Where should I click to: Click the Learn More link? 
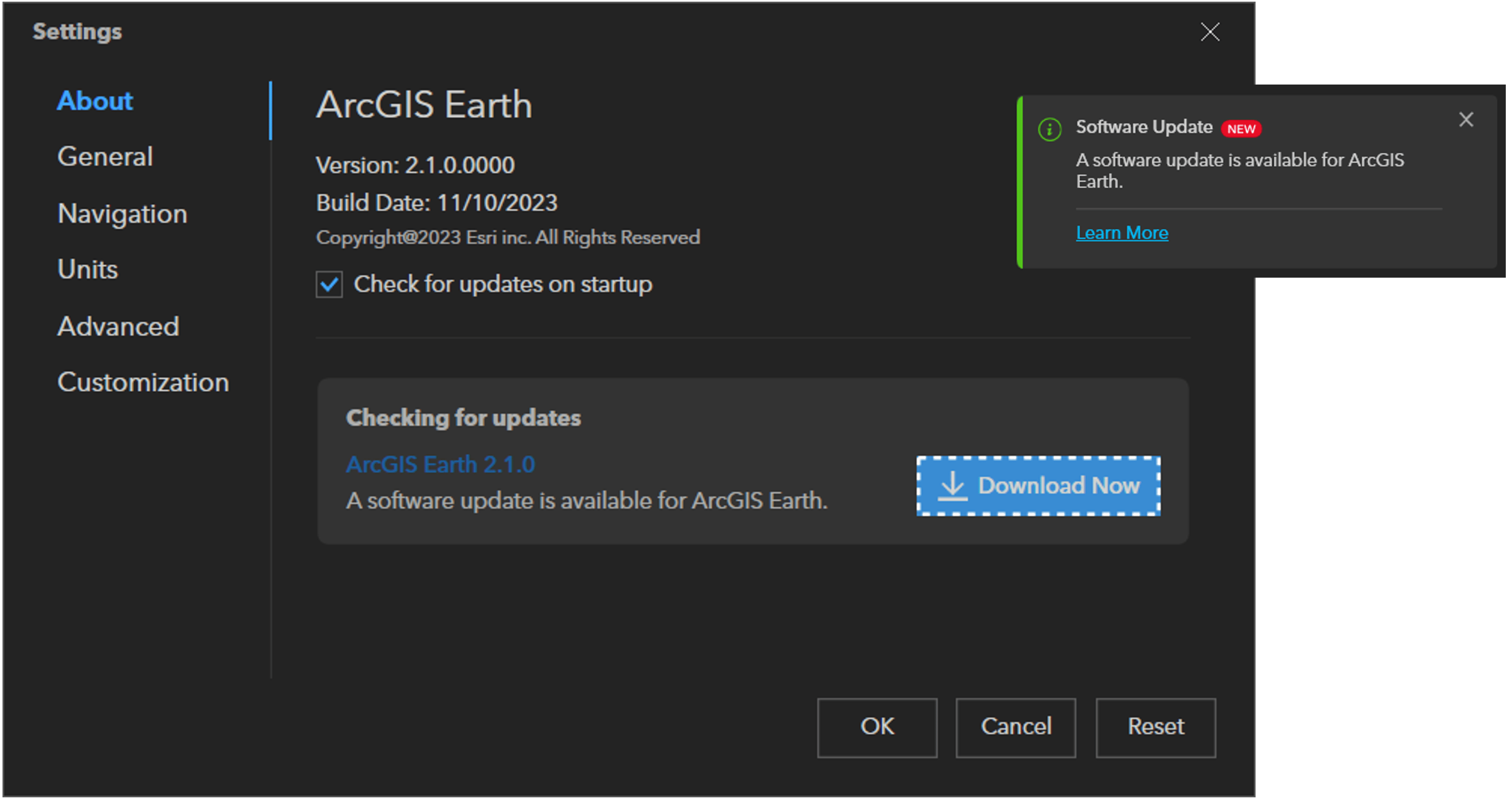(x=1122, y=233)
